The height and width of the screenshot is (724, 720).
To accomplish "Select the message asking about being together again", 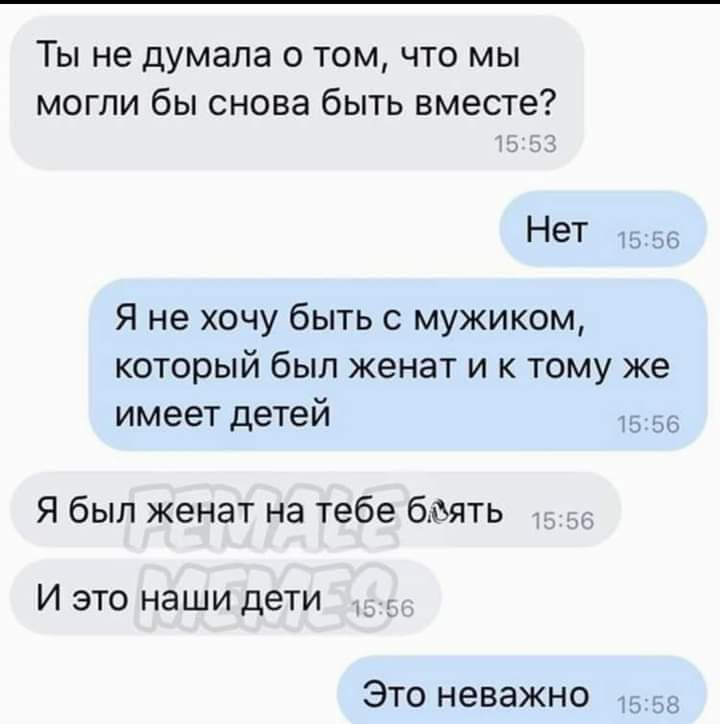I will tap(296, 93).
